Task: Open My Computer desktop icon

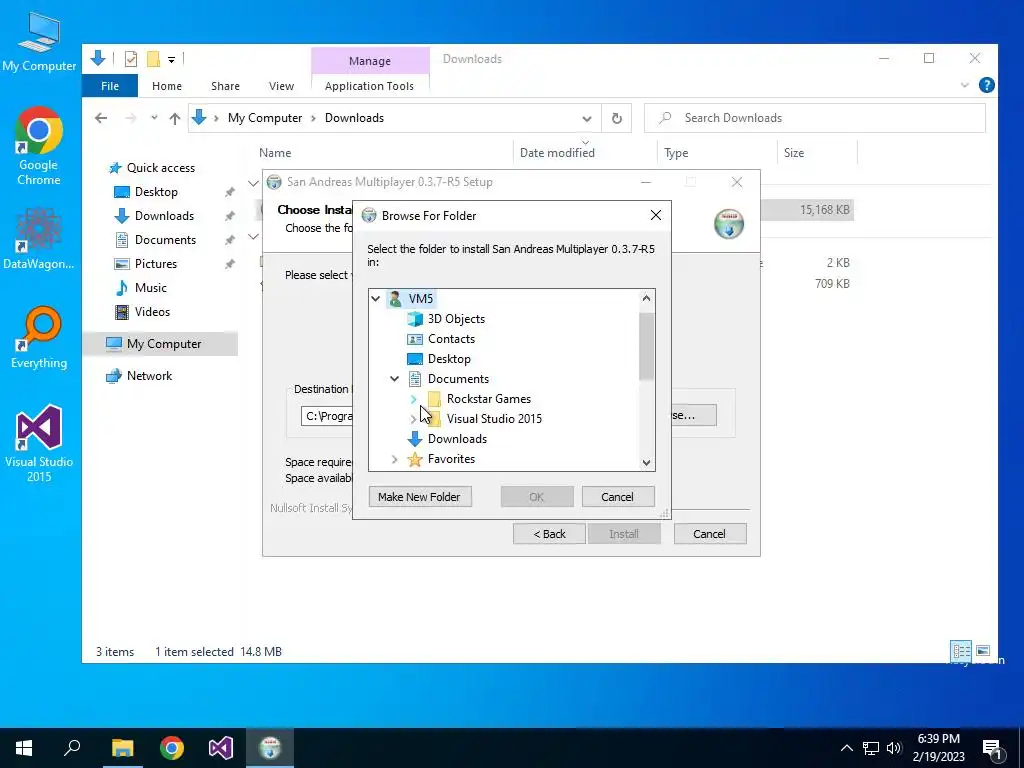Action: [x=39, y=42]
